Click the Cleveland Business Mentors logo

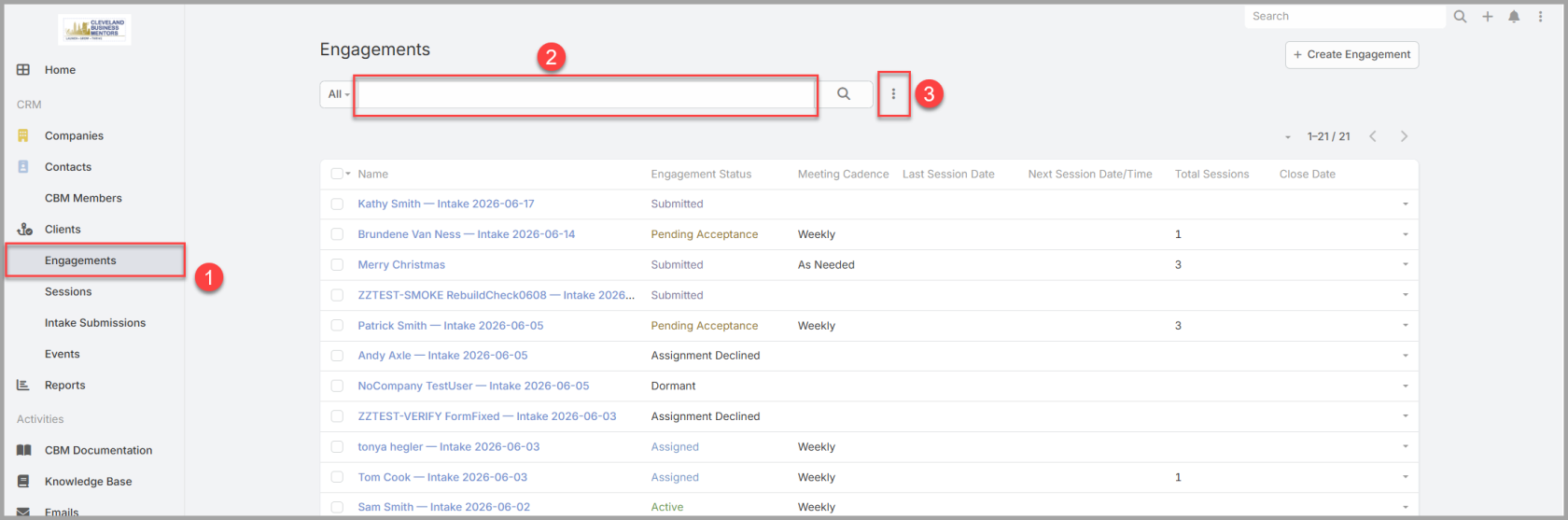pyautogui.click(x=94, y=30)
